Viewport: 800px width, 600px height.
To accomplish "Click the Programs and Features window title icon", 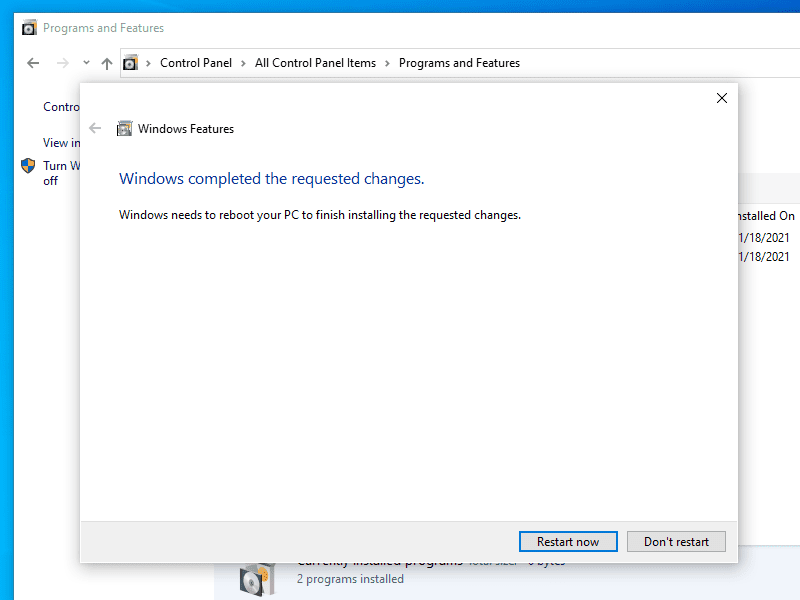I will tap(29, 28).
